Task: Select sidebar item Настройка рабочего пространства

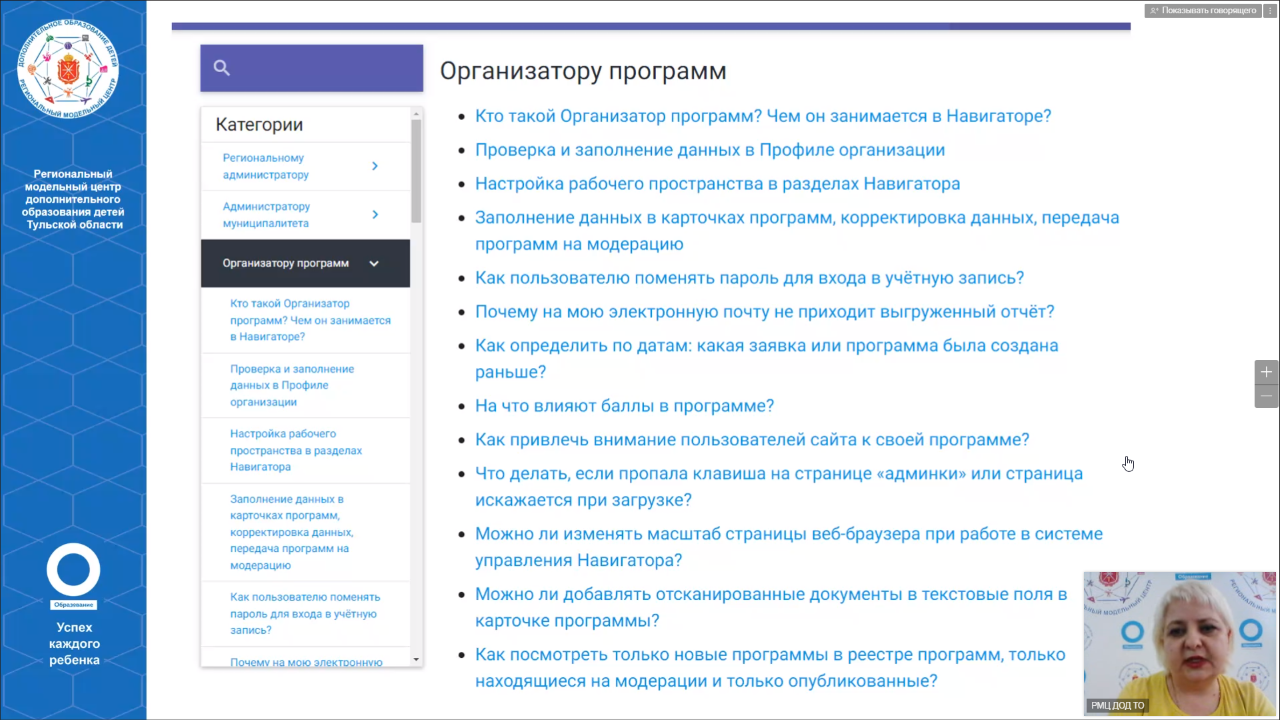Action: pyautogui.click(x=296, y=450)
